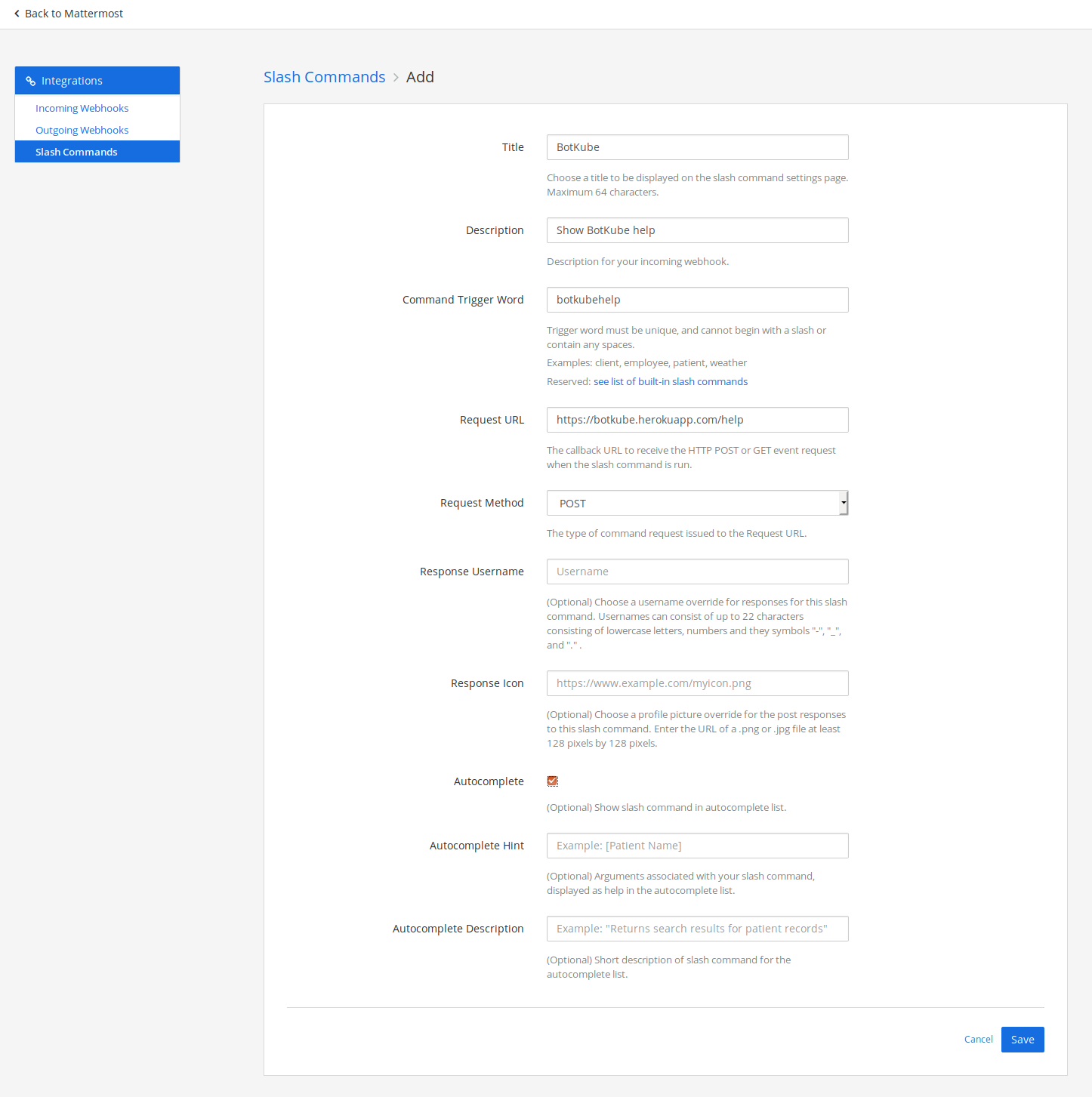Click Back to Mattermost link

(x=73, y=14)
